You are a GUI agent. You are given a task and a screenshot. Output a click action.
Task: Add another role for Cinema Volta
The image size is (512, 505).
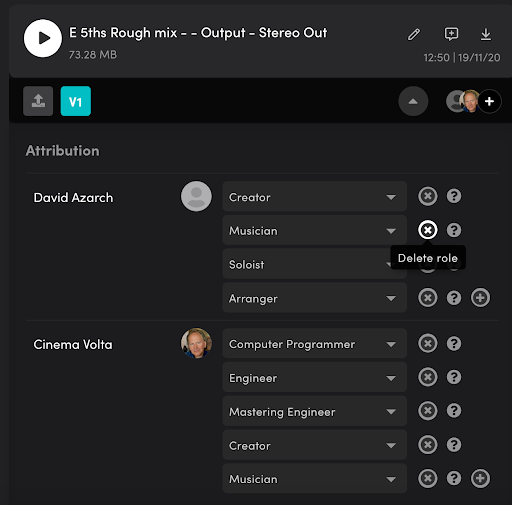coord(480,478)
